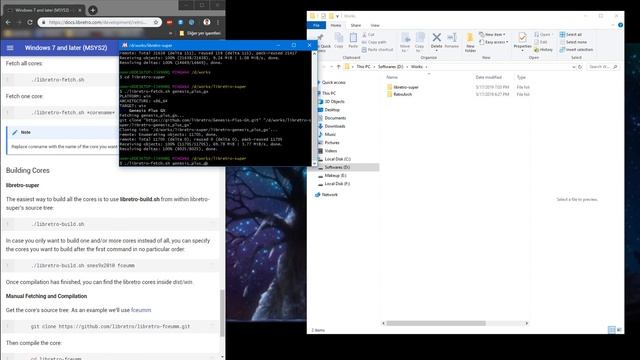Viewport: 640px width, 360px height.
Task: Switch to the Home ribbon tab
Action: 336,25
